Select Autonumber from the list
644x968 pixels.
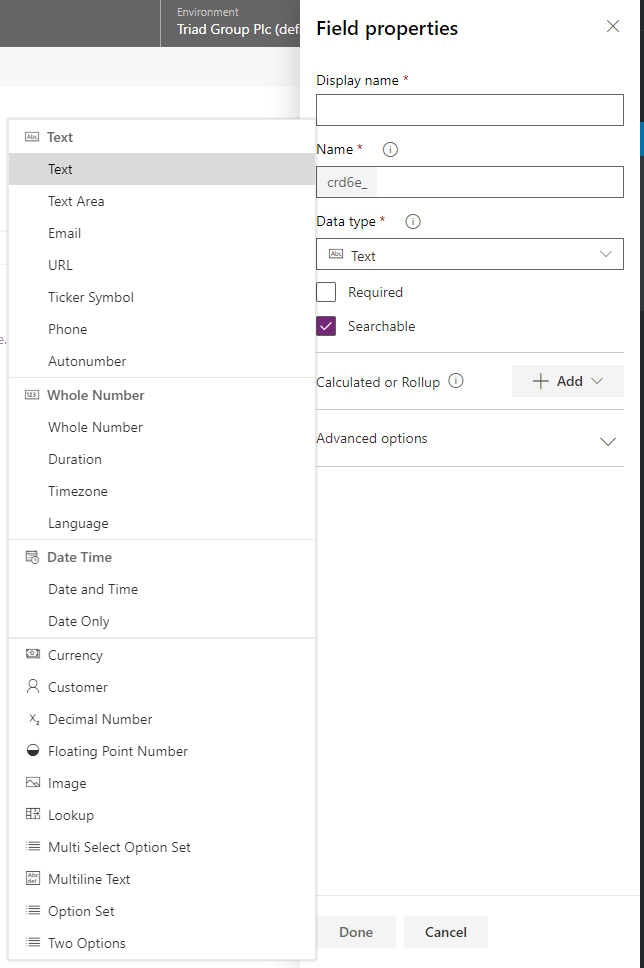coord(162,362)
